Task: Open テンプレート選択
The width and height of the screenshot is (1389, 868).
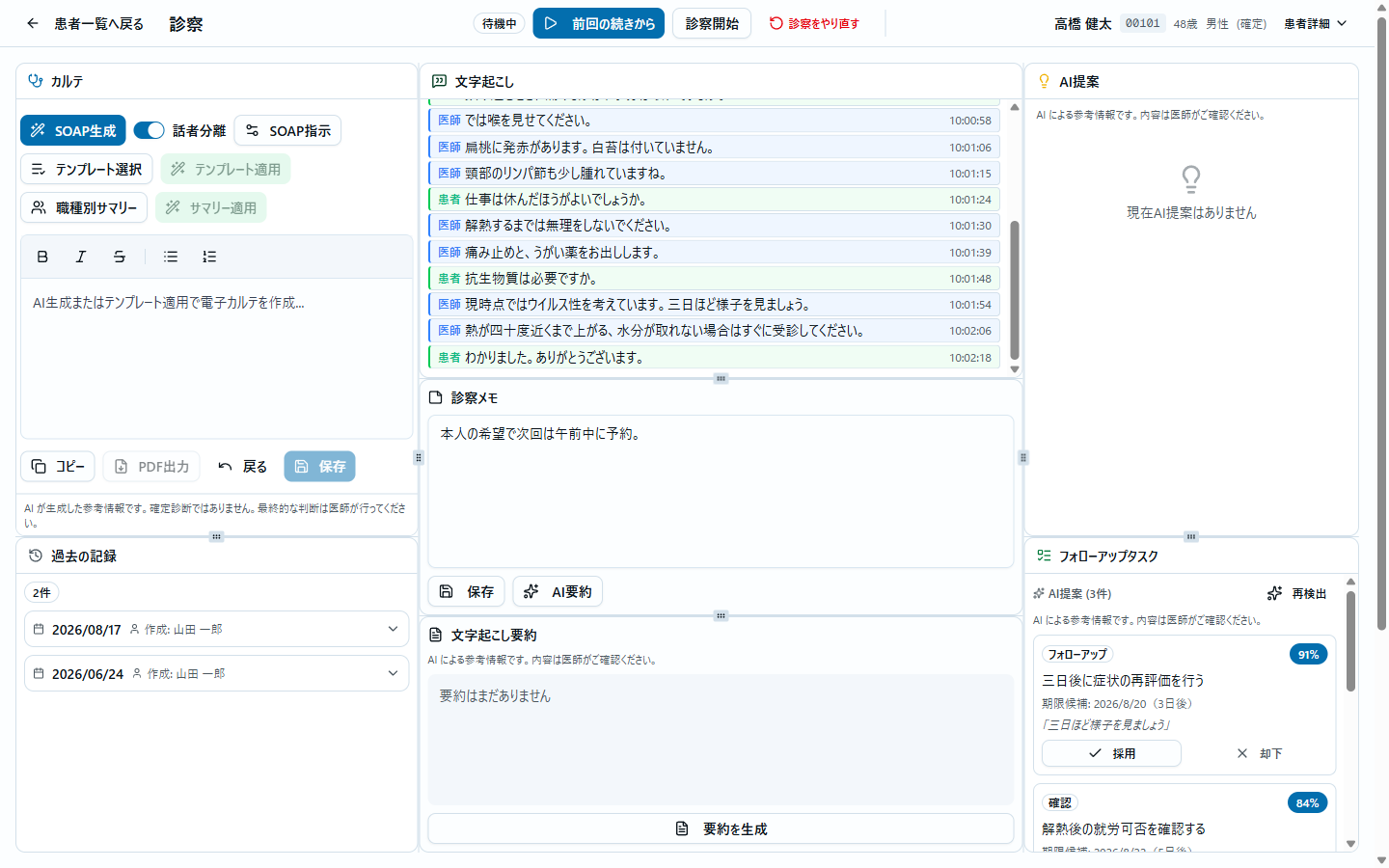Action: 87,169
